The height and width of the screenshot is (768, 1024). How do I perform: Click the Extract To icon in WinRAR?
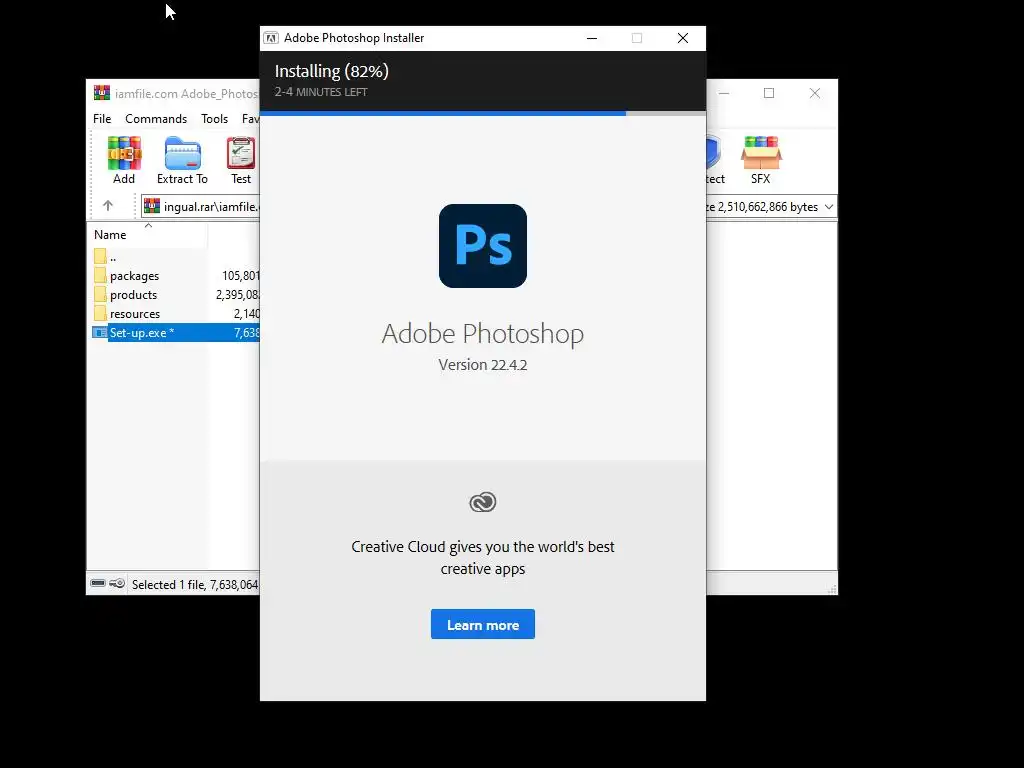pos(182,153)
